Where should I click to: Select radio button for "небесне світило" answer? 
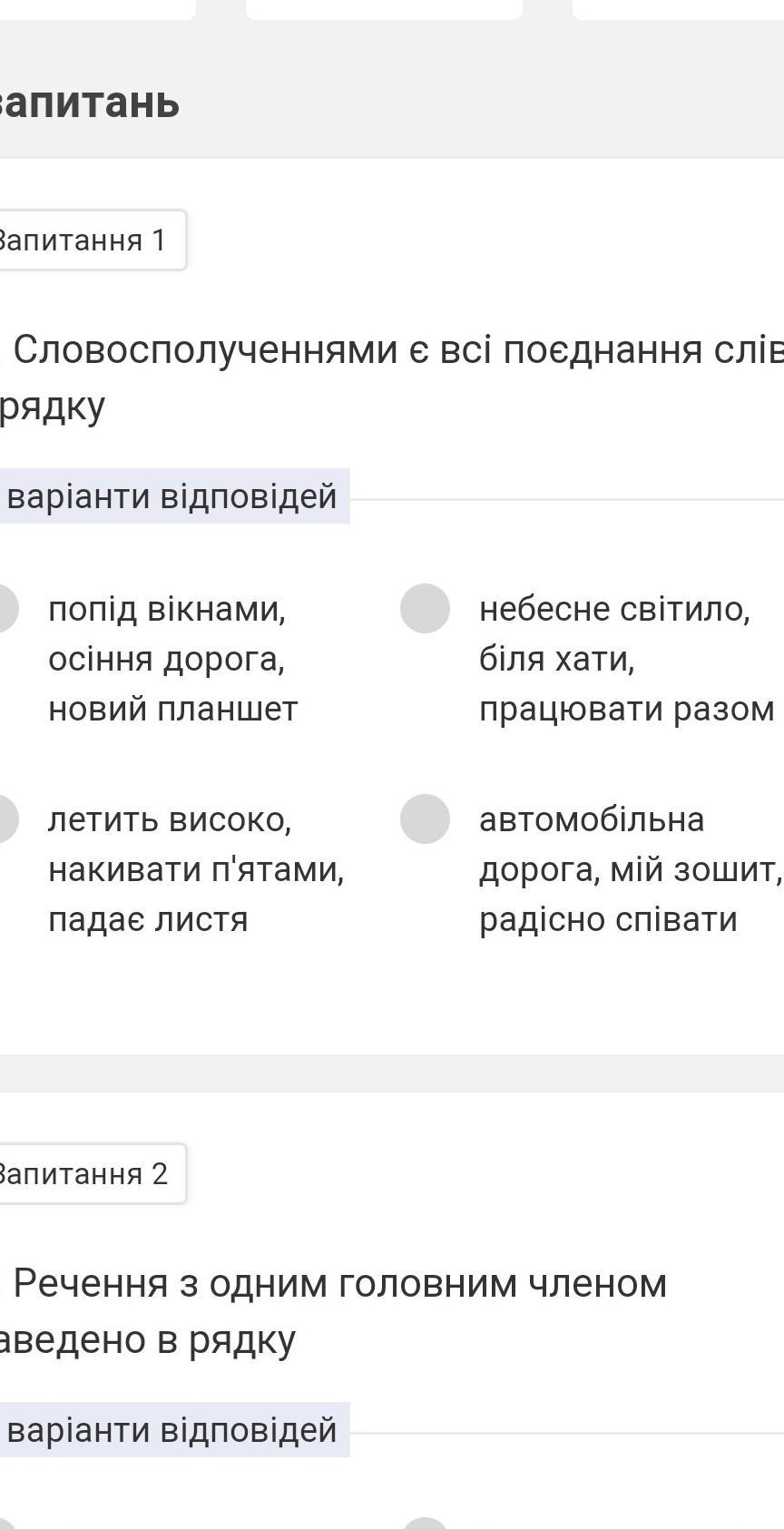[425, 608]
